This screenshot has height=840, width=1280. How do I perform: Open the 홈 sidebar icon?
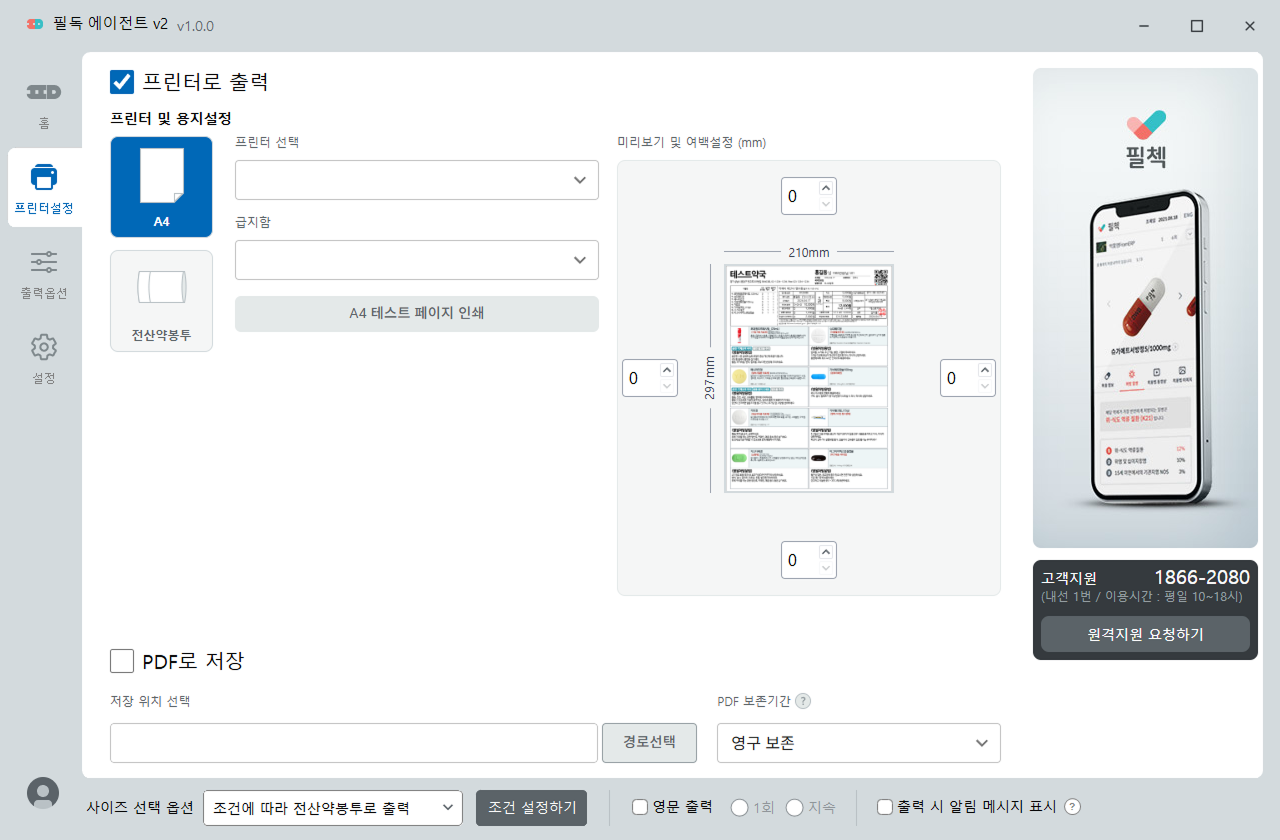click(44, 93)
